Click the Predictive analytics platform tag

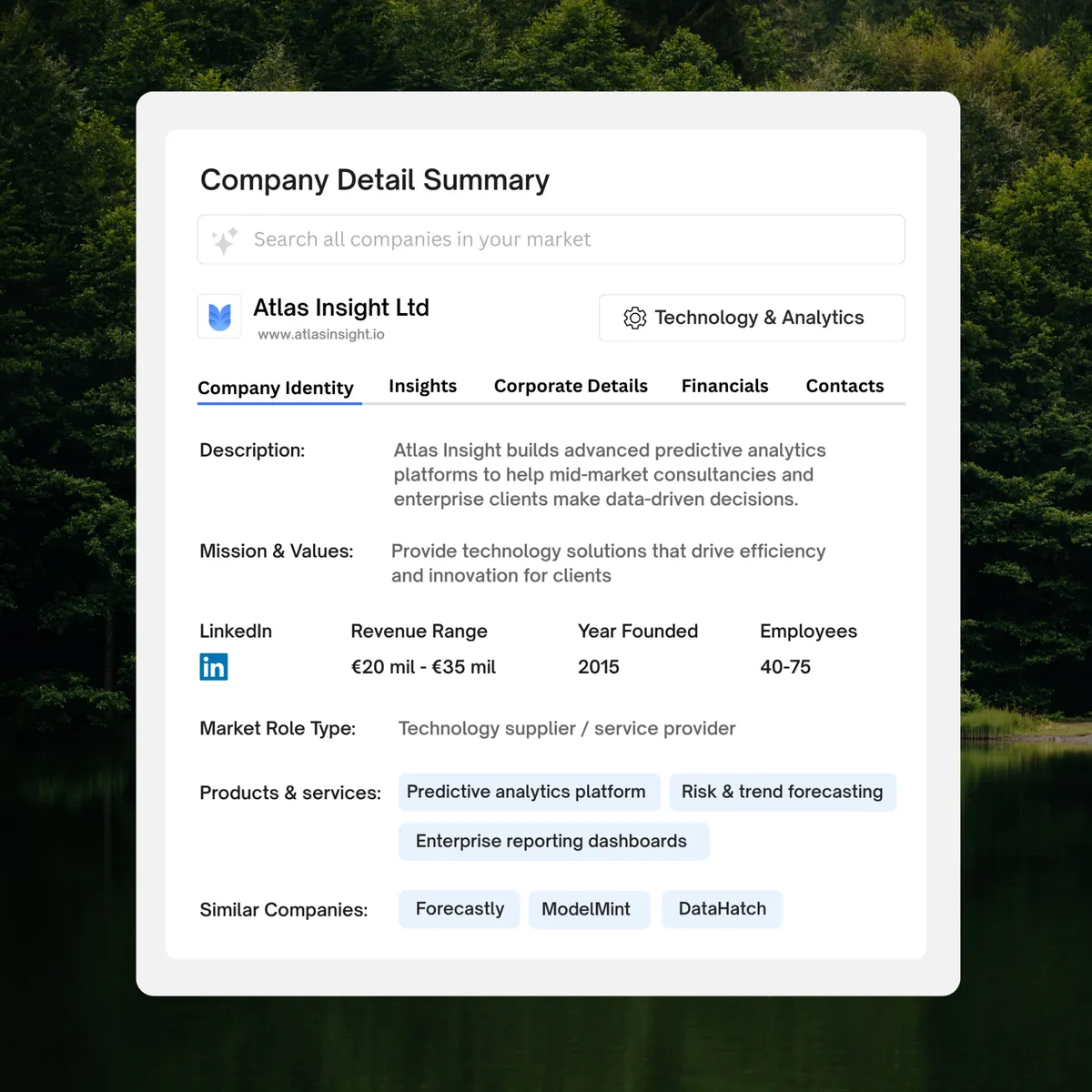pos(526,792)
